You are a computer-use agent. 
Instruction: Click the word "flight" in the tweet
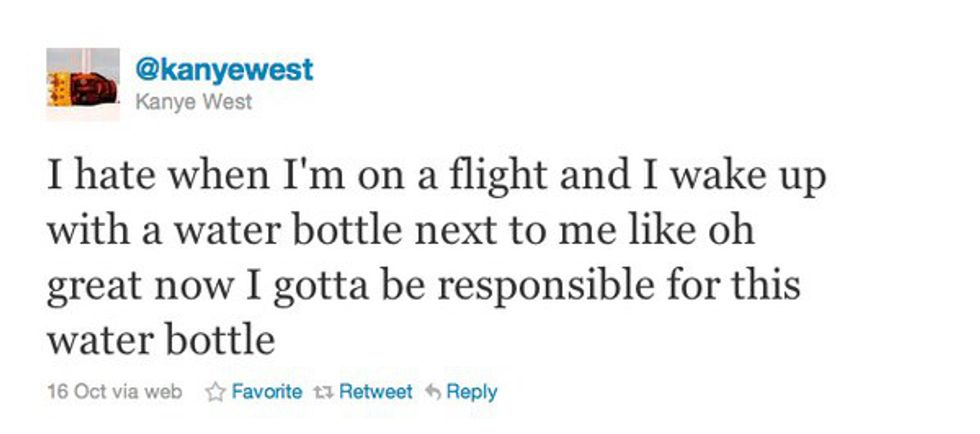click(499, 178)
